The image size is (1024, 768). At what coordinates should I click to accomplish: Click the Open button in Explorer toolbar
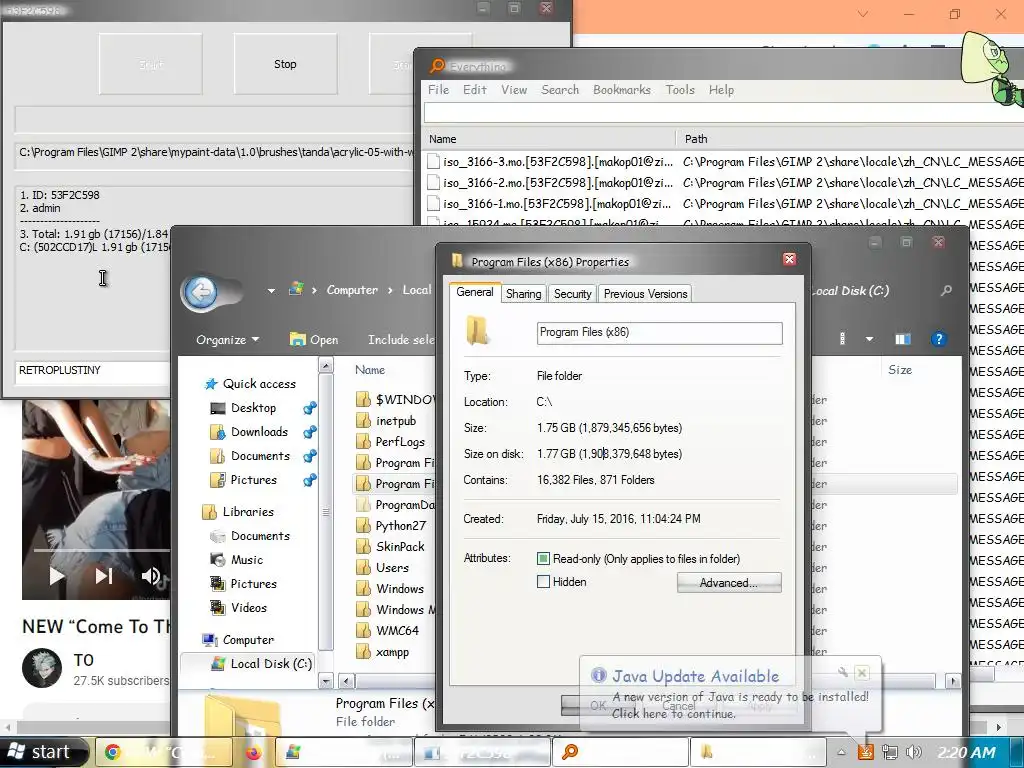(x=314, y=340)
